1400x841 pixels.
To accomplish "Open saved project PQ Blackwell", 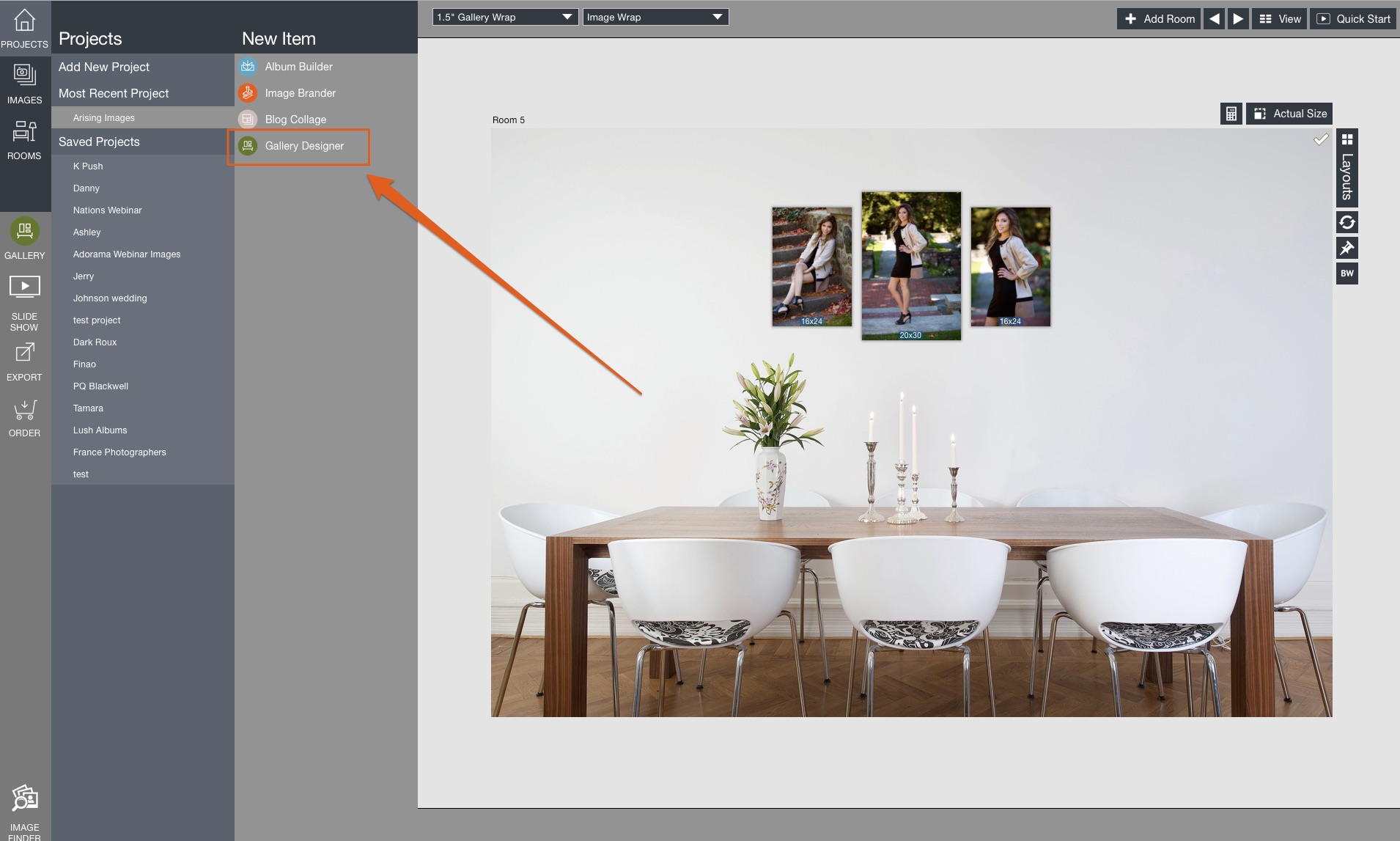I will [x=142, y=386].
